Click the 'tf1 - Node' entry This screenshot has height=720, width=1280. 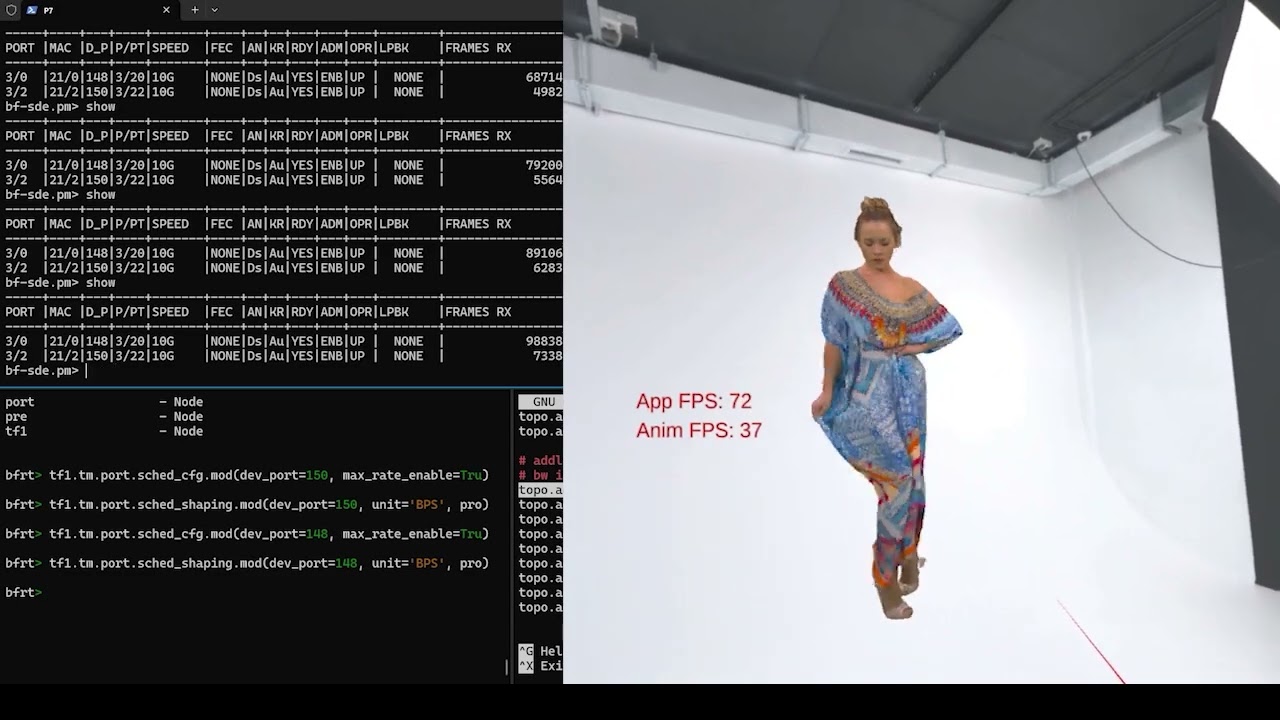[104, 432]
